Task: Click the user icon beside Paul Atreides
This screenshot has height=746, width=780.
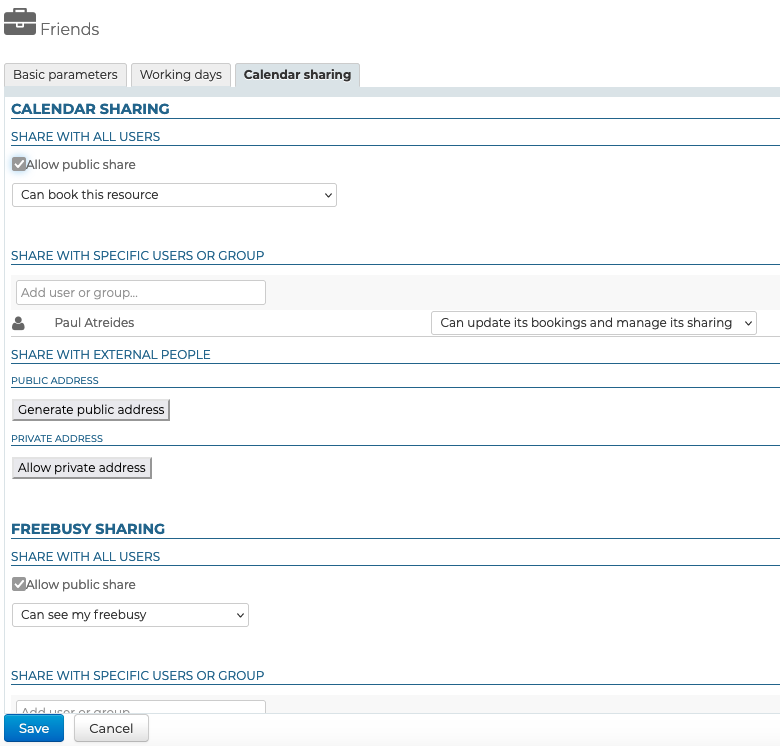Action: coord(19,323)
